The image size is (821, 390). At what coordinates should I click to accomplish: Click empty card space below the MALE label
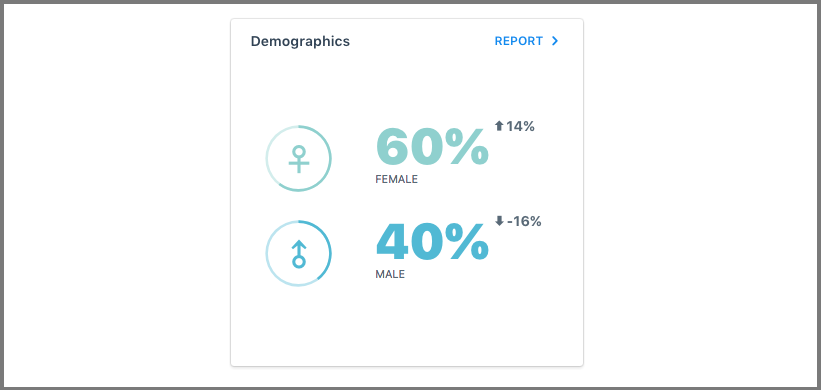[x=407, y=325]
